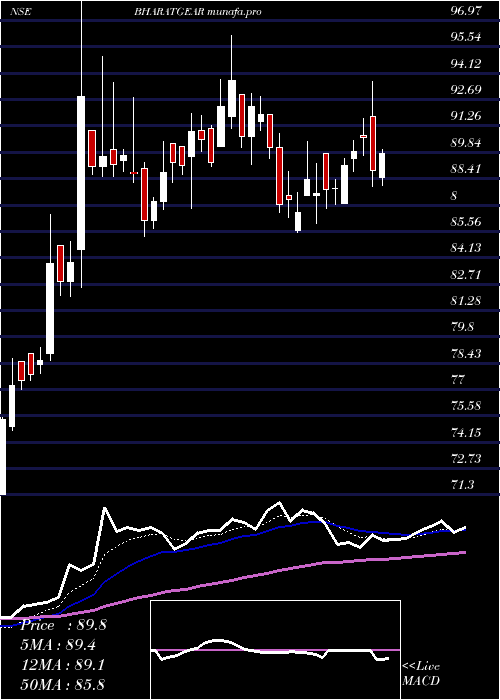Choose the 71.3 price label
Viewport: 500px width, 700px height.
point(462,485)
